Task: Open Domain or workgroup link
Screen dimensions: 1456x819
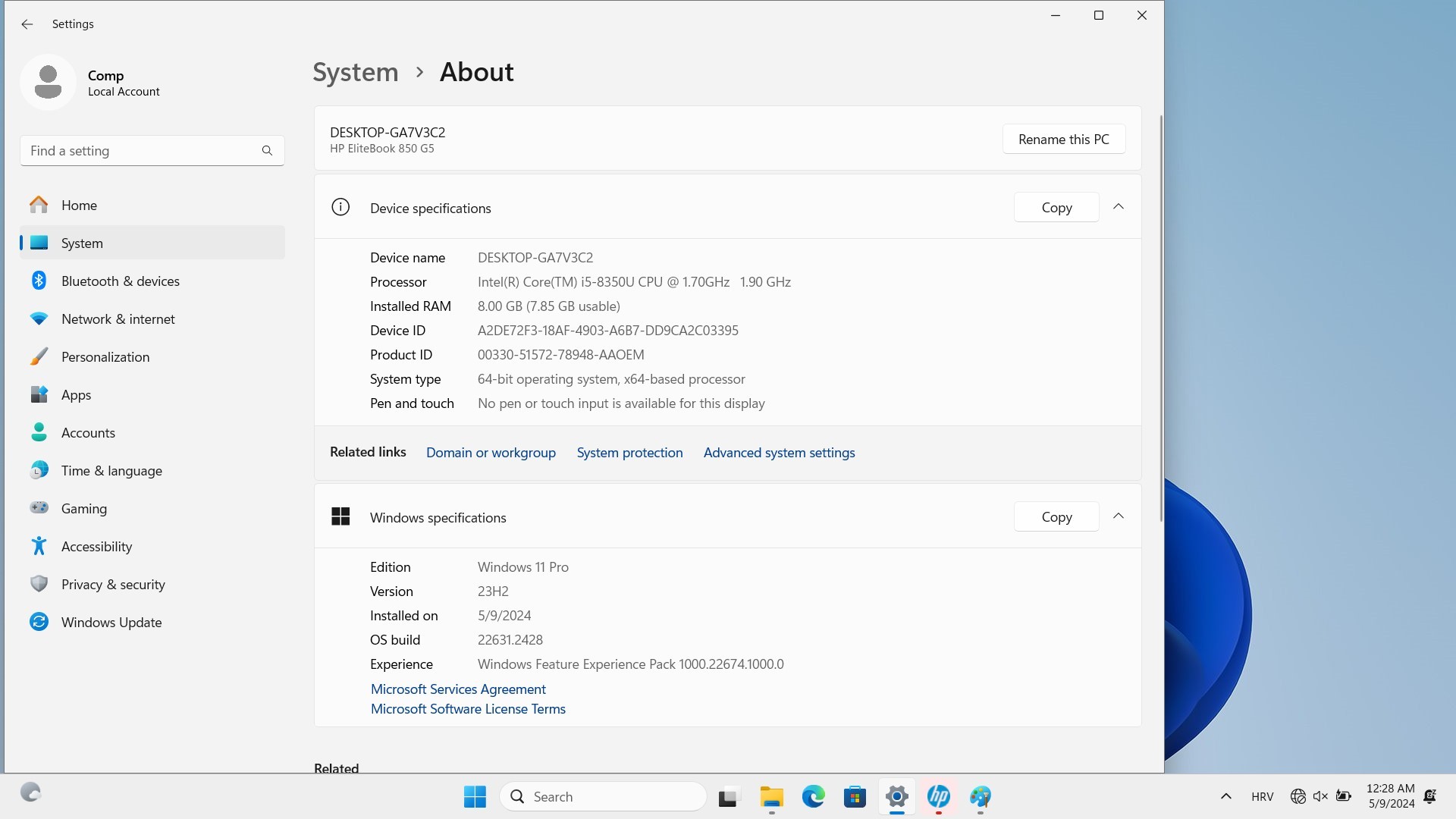Action: pos(491,453)
